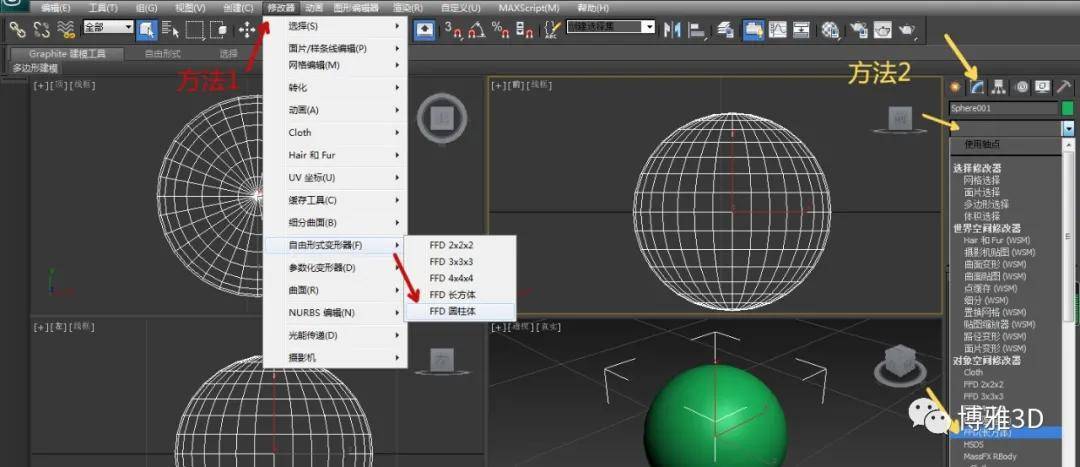
Task: Click FFD 2x2x2 in the modifier list
Action: coord(983,384)
